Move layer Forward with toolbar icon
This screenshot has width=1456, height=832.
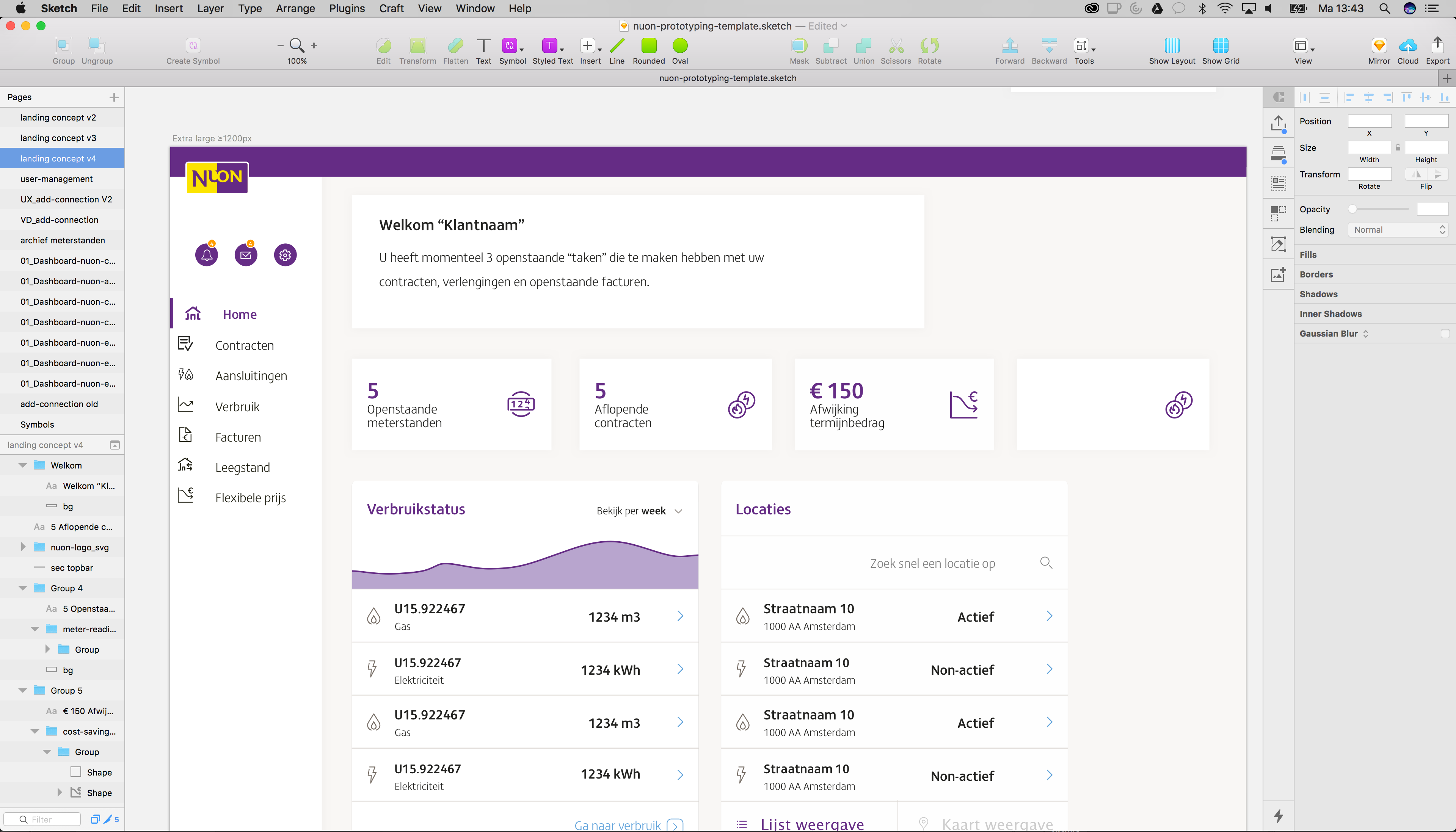click(1010, 46)
